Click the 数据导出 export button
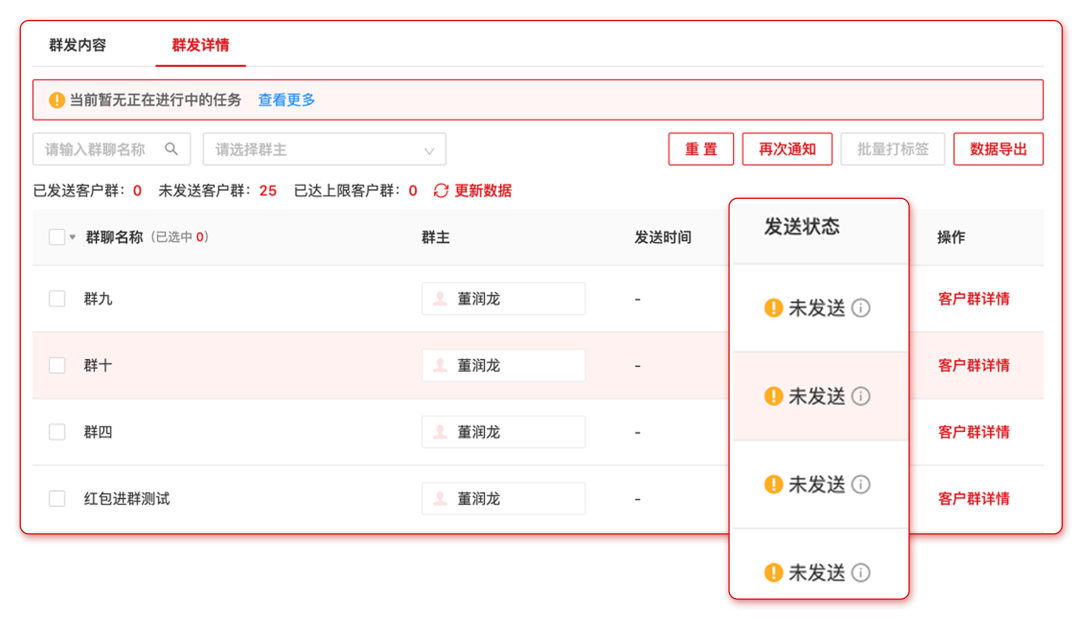 click(998, 149)
